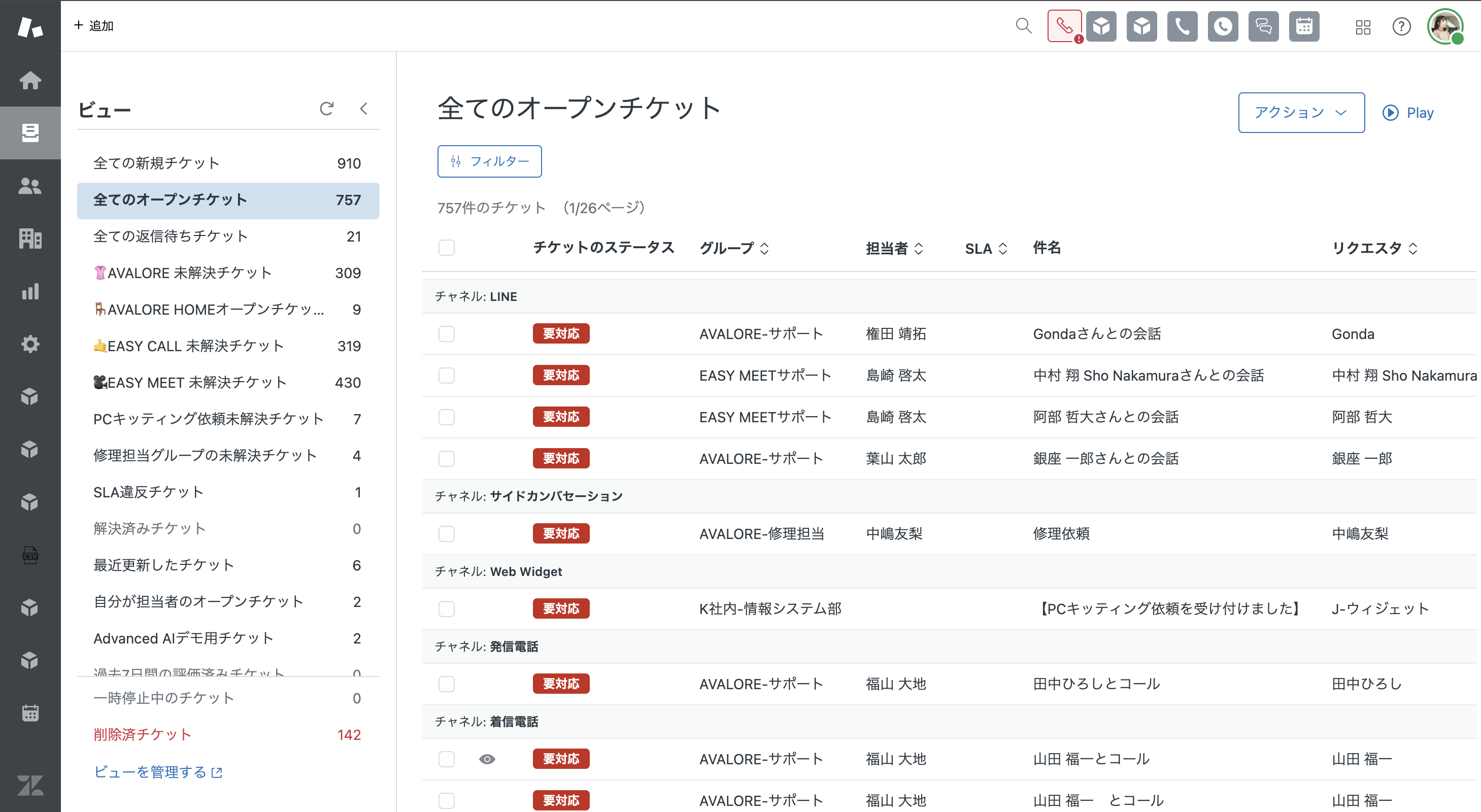Click the + 追加 button
Screen dimensions: 1481x812
pyautogui.click(x=93, y=26)
